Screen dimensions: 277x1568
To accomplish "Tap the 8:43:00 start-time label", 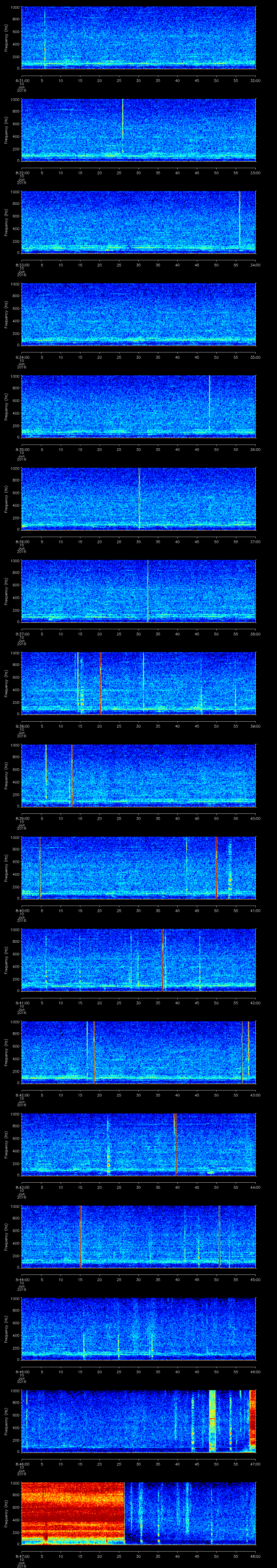I will click(22, 1187).
